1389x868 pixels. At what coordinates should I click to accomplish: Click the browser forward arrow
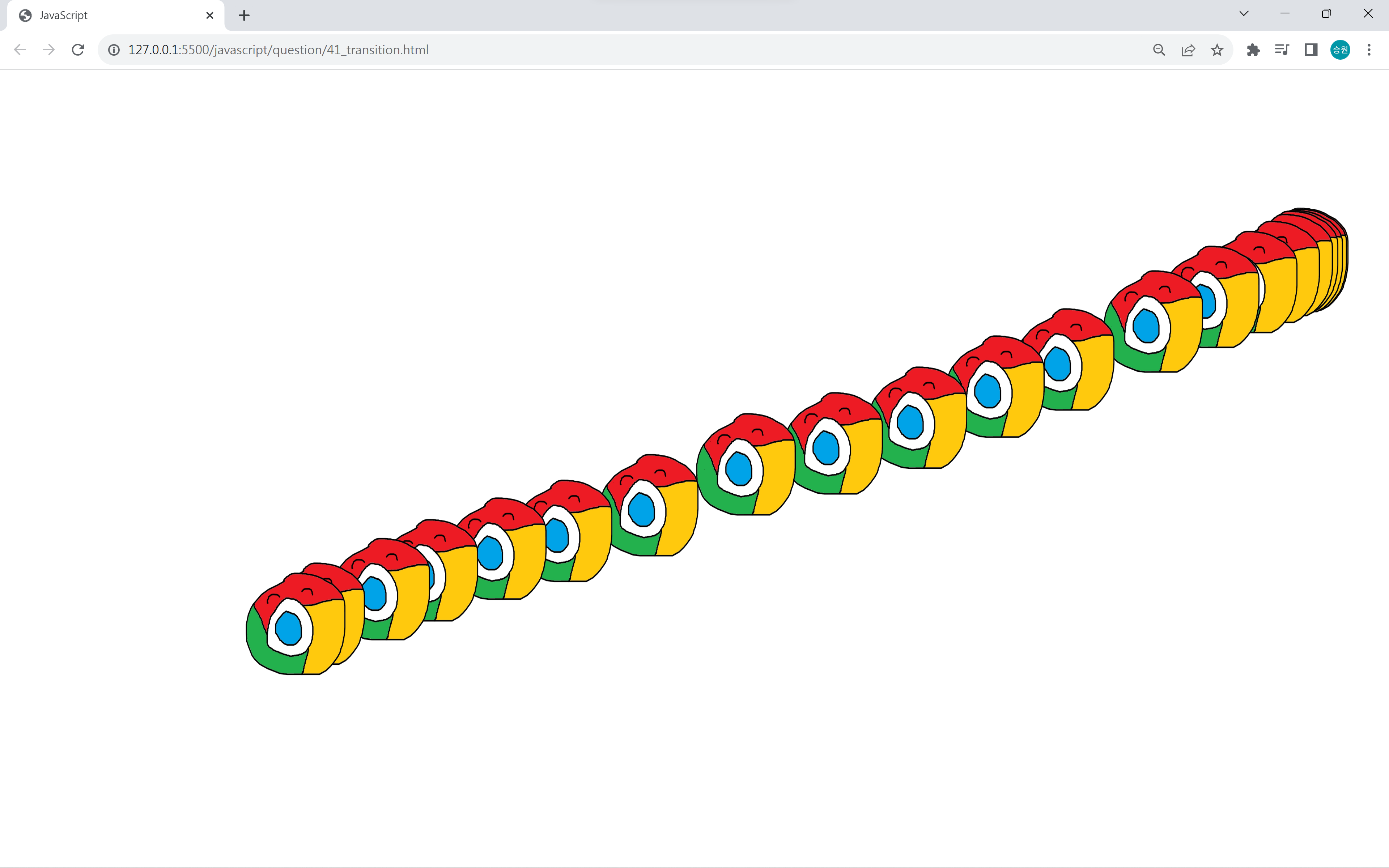(49, 50)
